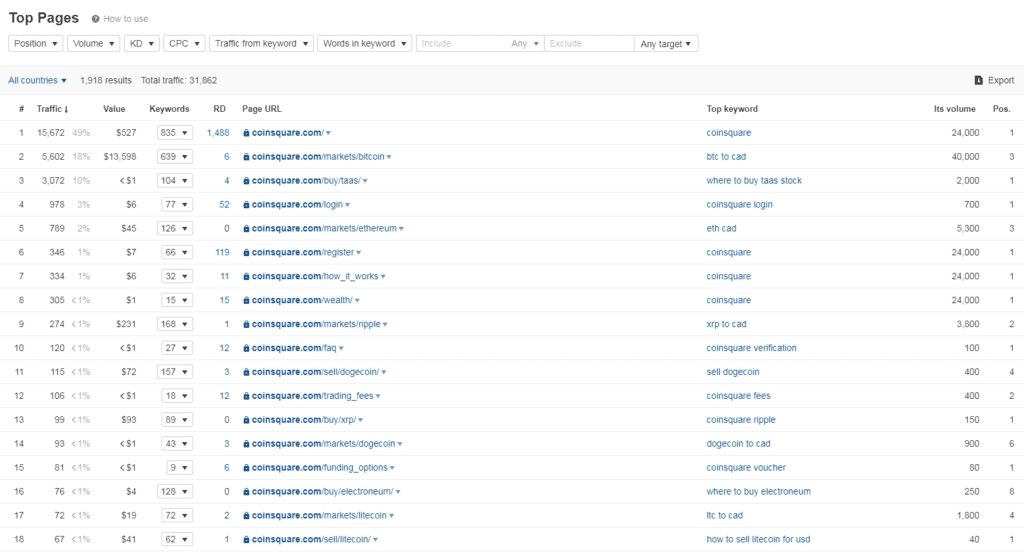Open the Any match-type dropdown after Include
Screen dimensions: 1024x554
526,44
